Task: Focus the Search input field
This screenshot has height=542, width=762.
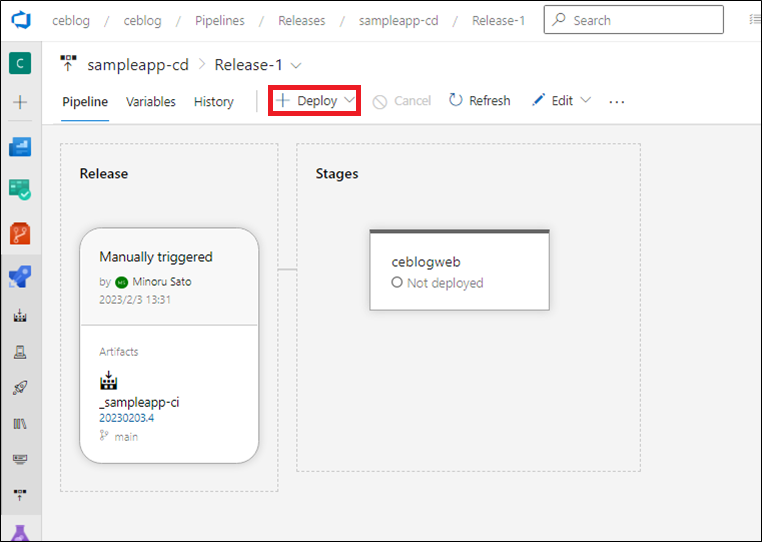Action: coord(634,19)
